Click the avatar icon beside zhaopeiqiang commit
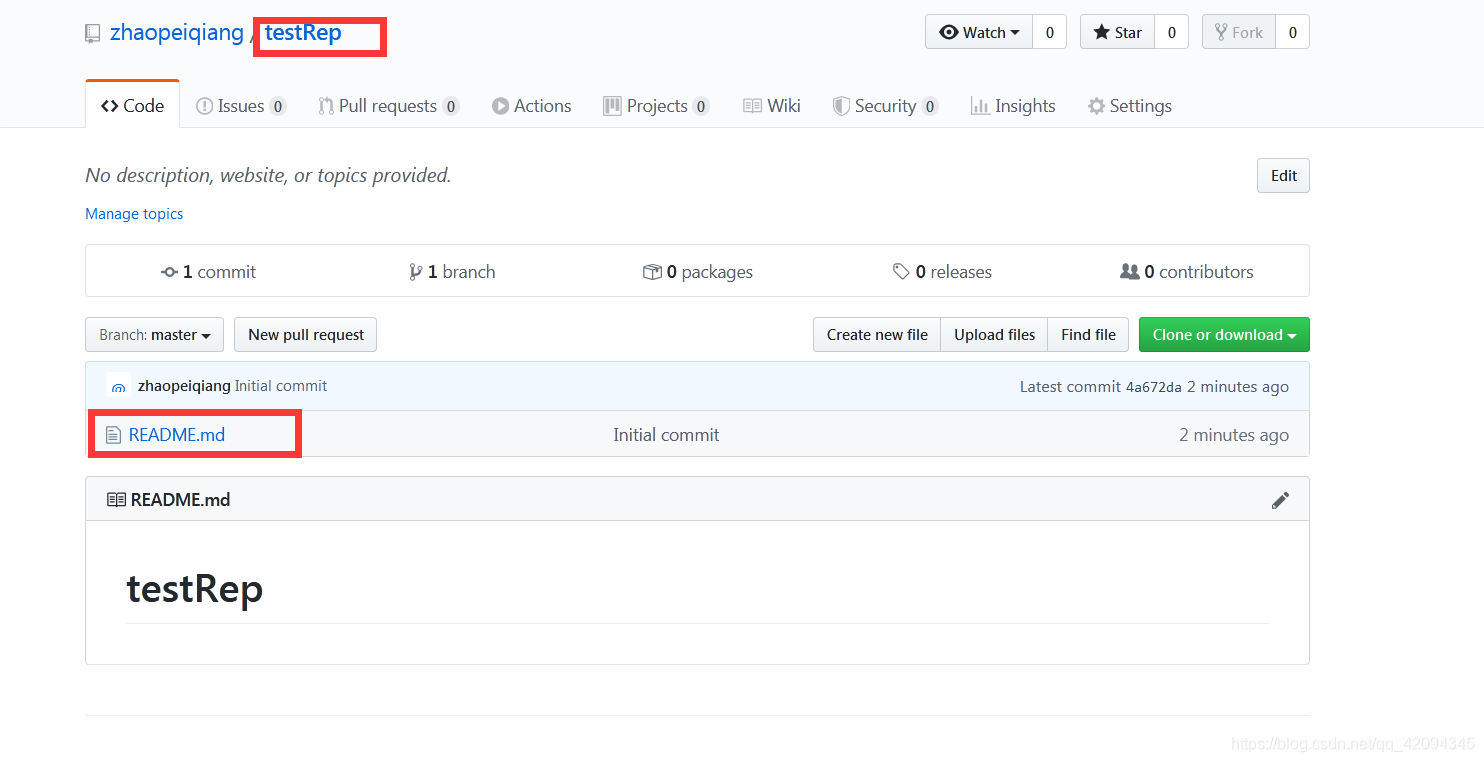 pyautogui.click(x=118, y=386)
